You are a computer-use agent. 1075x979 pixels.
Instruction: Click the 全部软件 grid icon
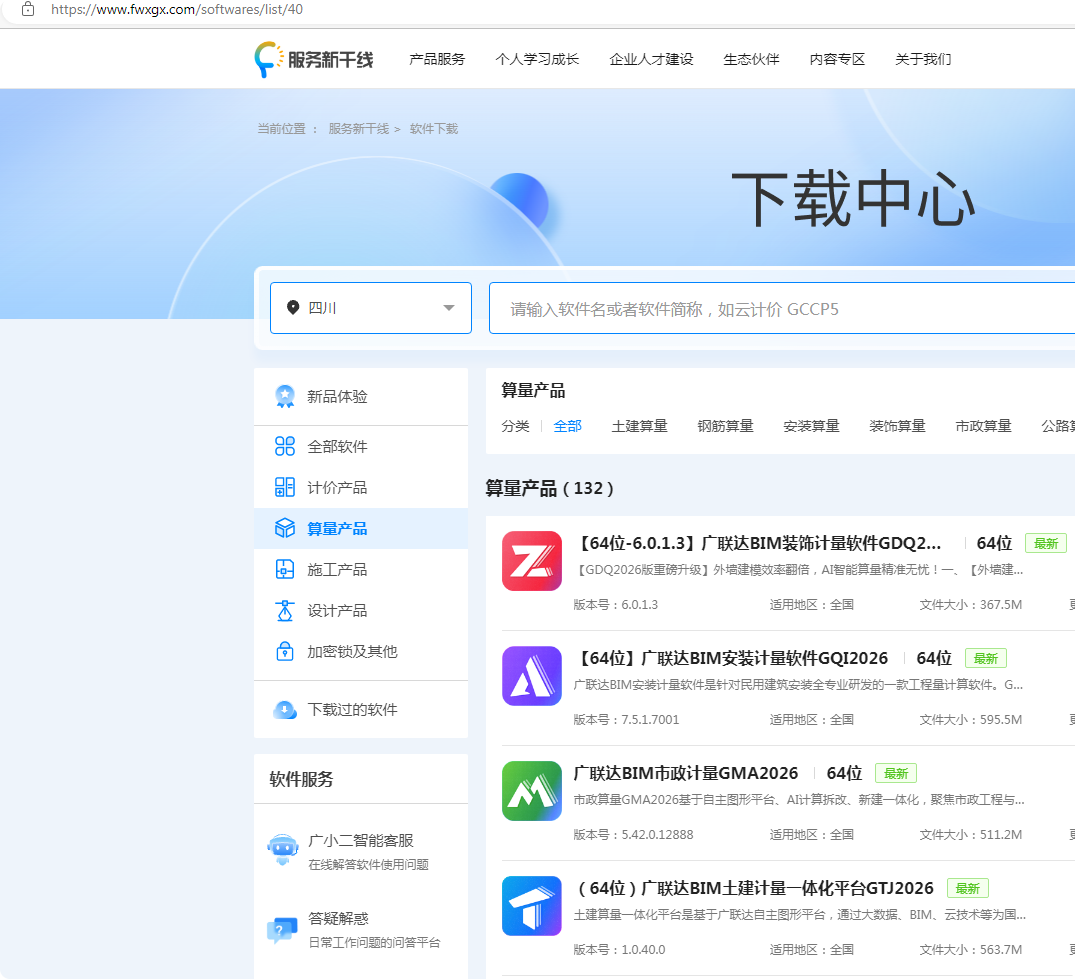click(285, 446)
